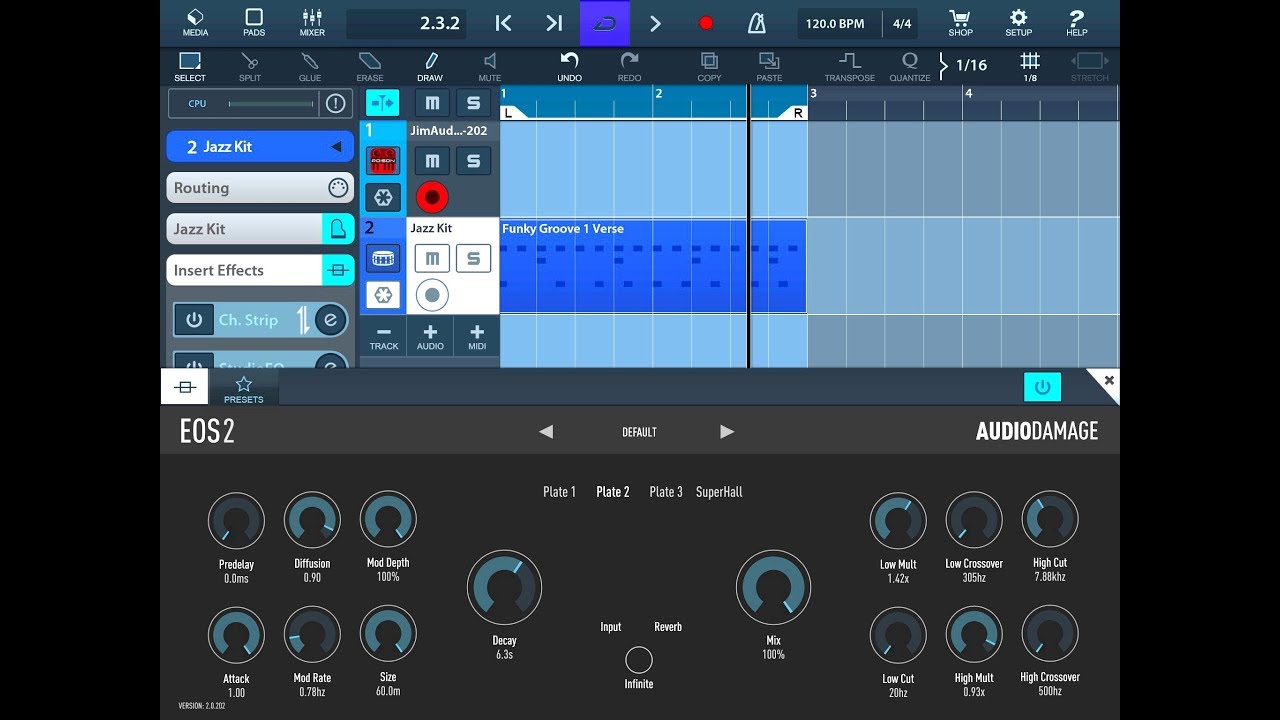This screenshot has width=1280, height=720.
Task: Start recording with the red record button
Action: point(706,23)
